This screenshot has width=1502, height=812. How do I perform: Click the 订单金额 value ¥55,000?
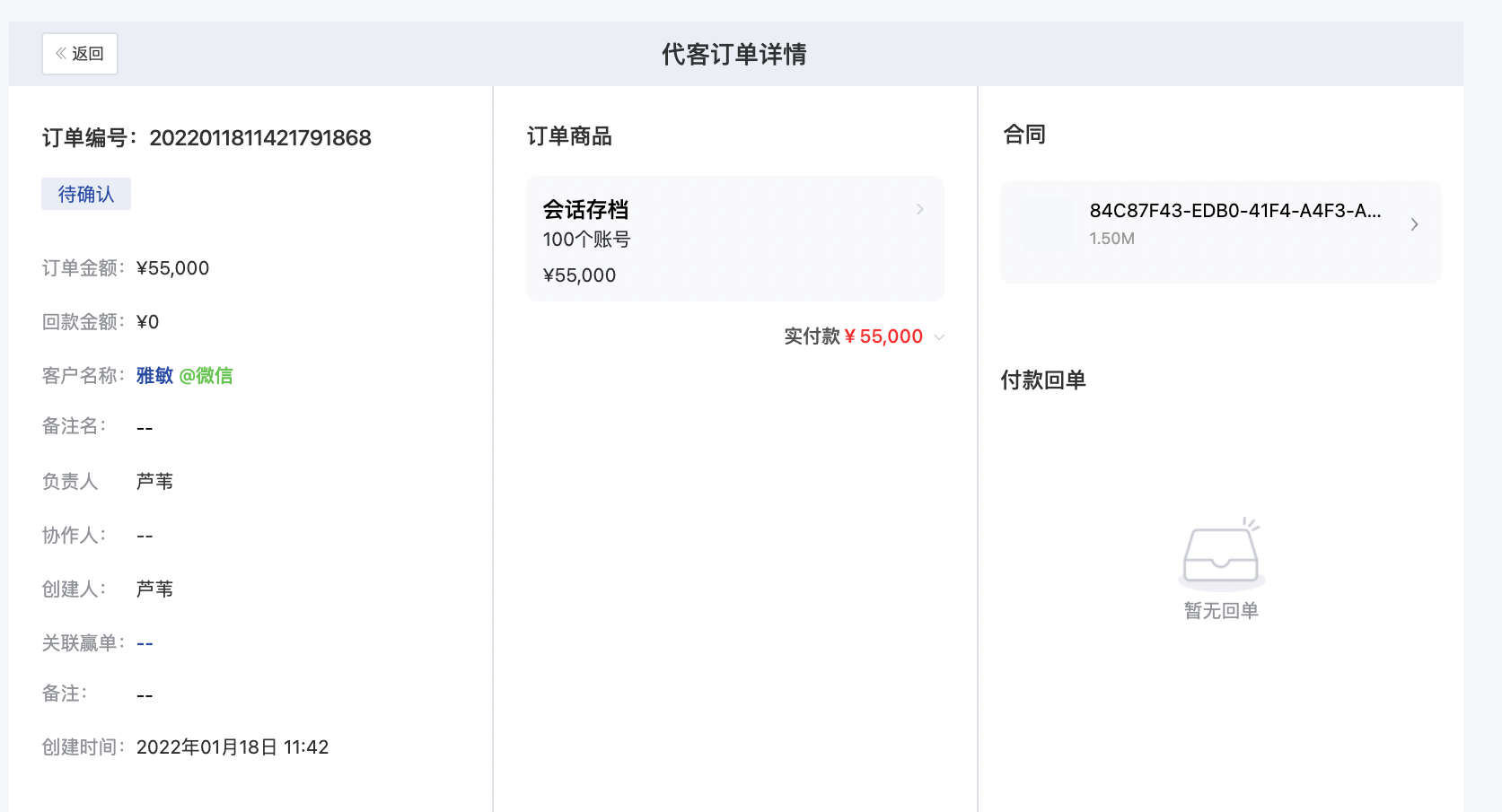coord(172,268)
